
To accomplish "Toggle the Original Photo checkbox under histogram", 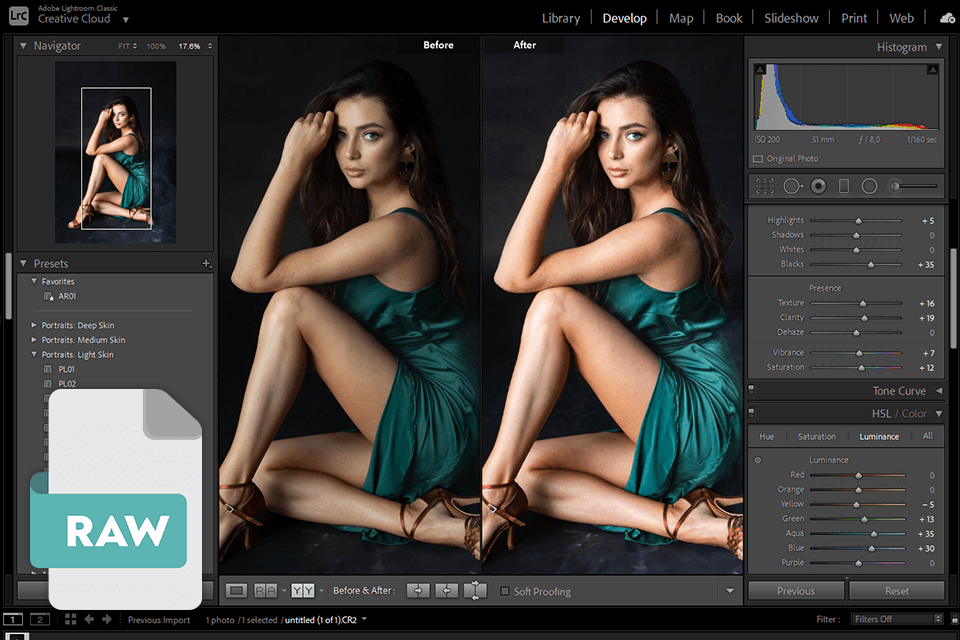I will [758, 159].
